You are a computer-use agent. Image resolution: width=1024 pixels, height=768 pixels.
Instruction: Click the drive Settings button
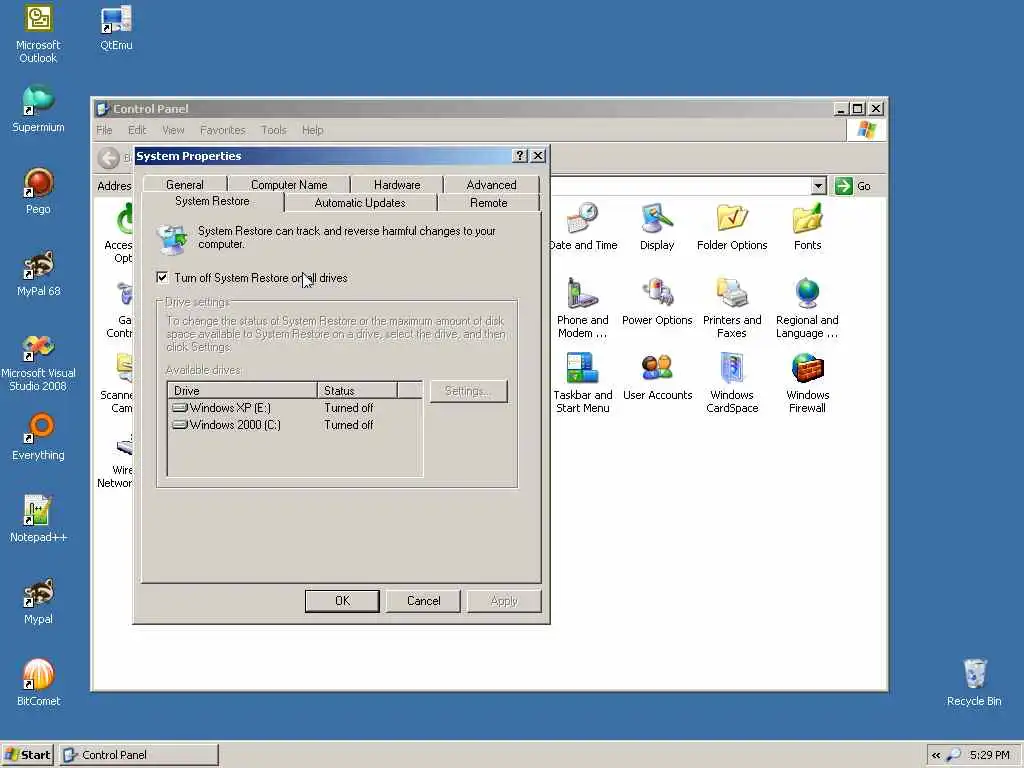coord(468,391)
